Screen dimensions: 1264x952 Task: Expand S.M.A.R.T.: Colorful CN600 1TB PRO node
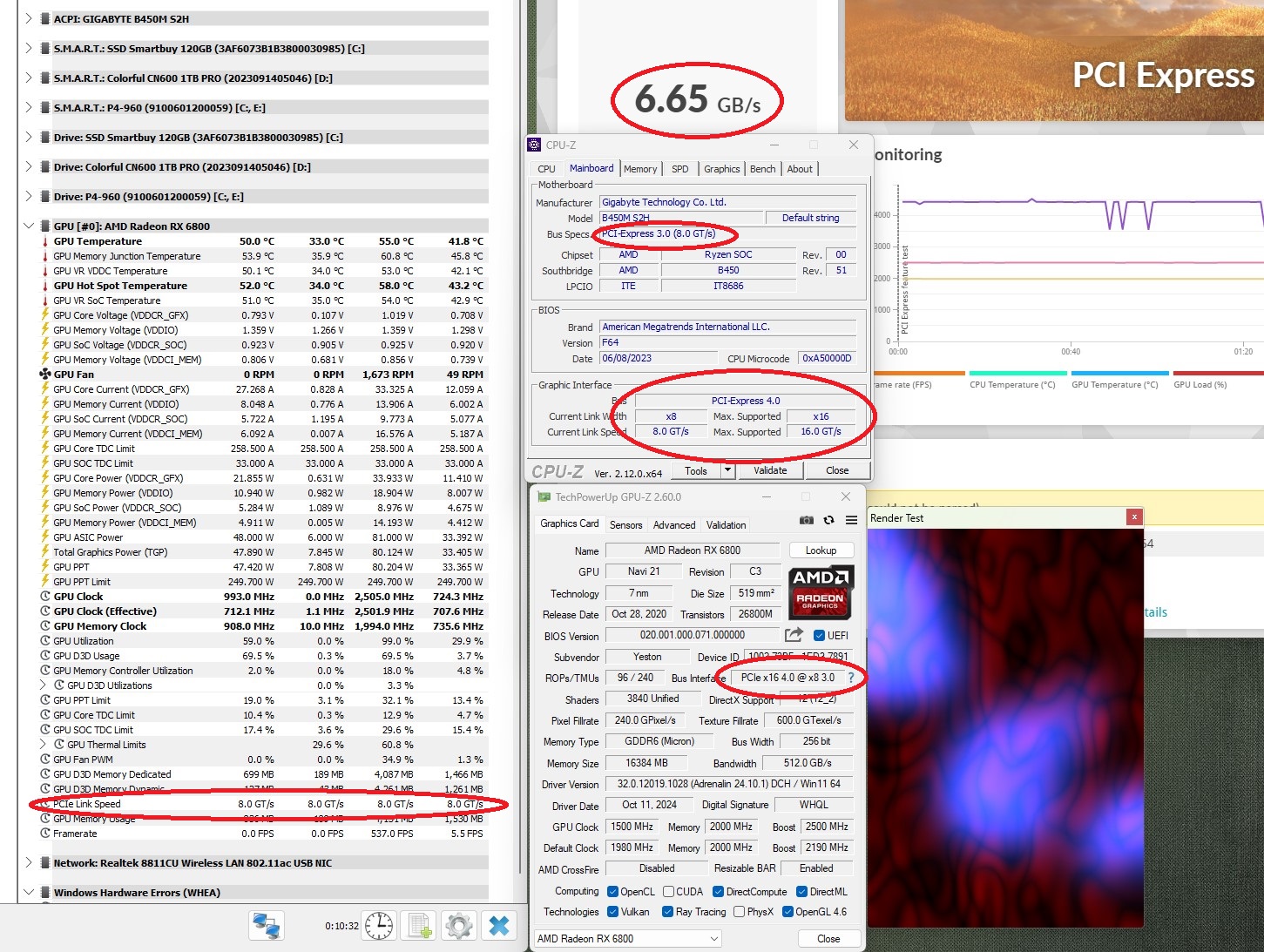(29, 78)
